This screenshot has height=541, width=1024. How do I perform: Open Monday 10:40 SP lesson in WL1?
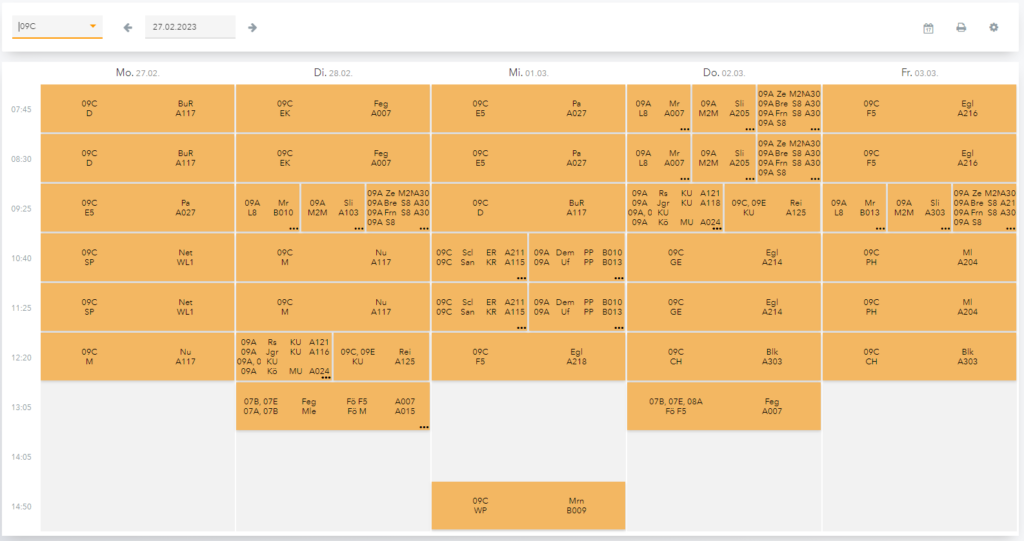[137, 258]
